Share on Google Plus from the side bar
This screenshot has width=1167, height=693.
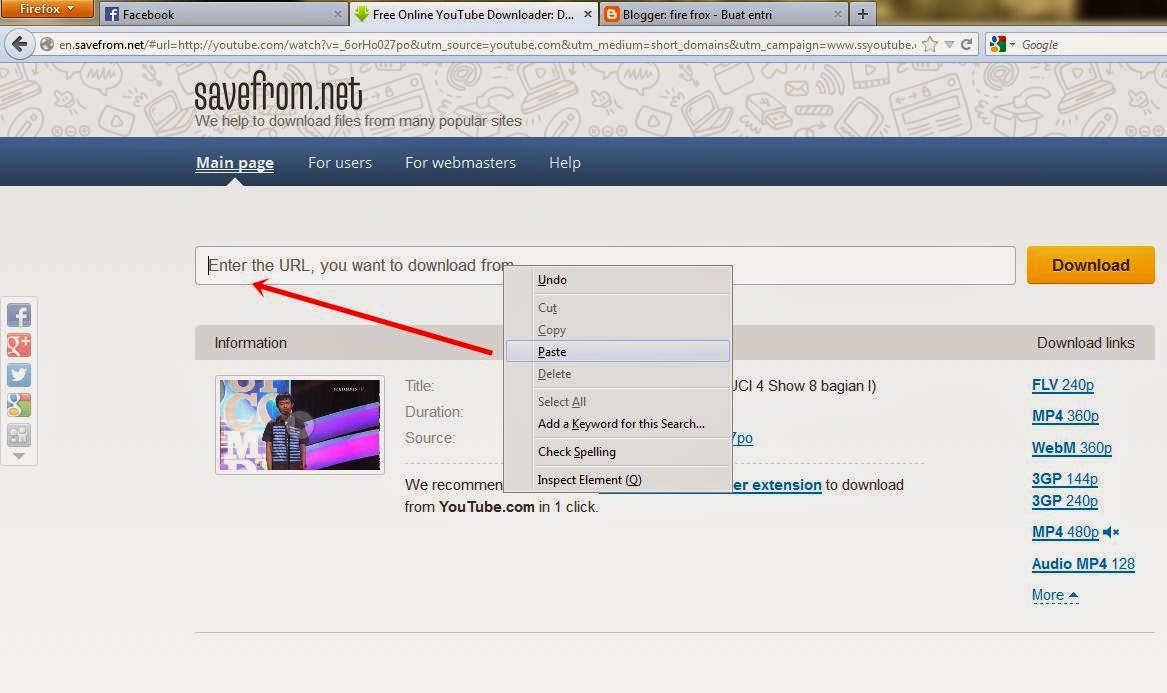coord(19,345)
